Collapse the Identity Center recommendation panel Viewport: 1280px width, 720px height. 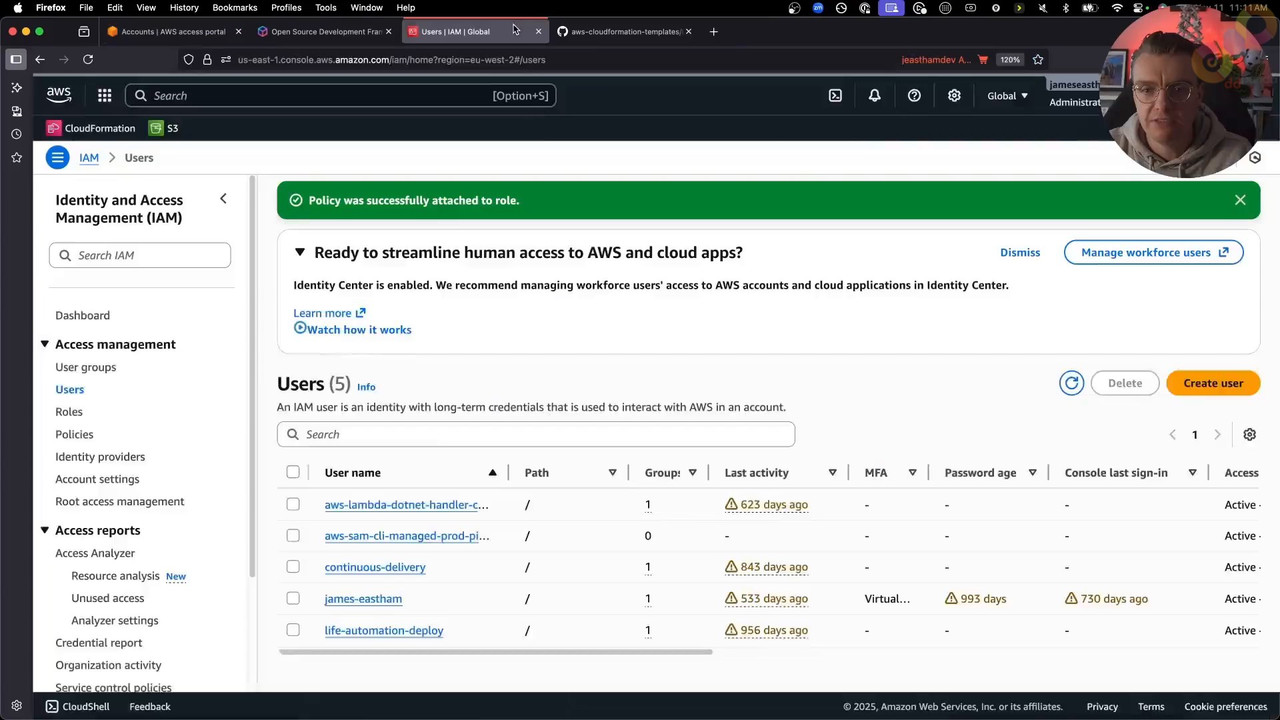point(299,252)
